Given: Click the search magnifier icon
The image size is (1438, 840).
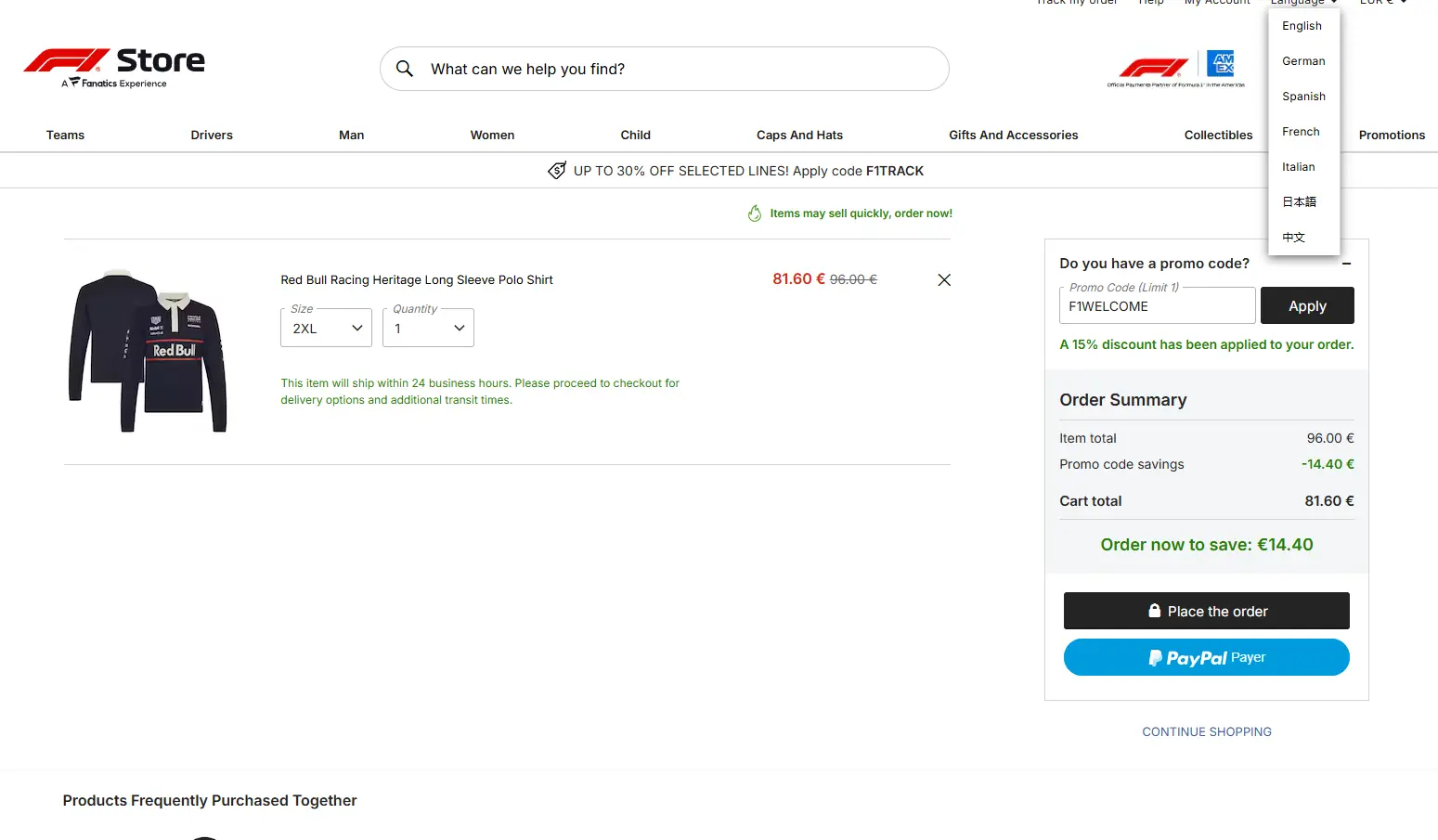Looking at the screenshot, I should (x=405, y=69).
